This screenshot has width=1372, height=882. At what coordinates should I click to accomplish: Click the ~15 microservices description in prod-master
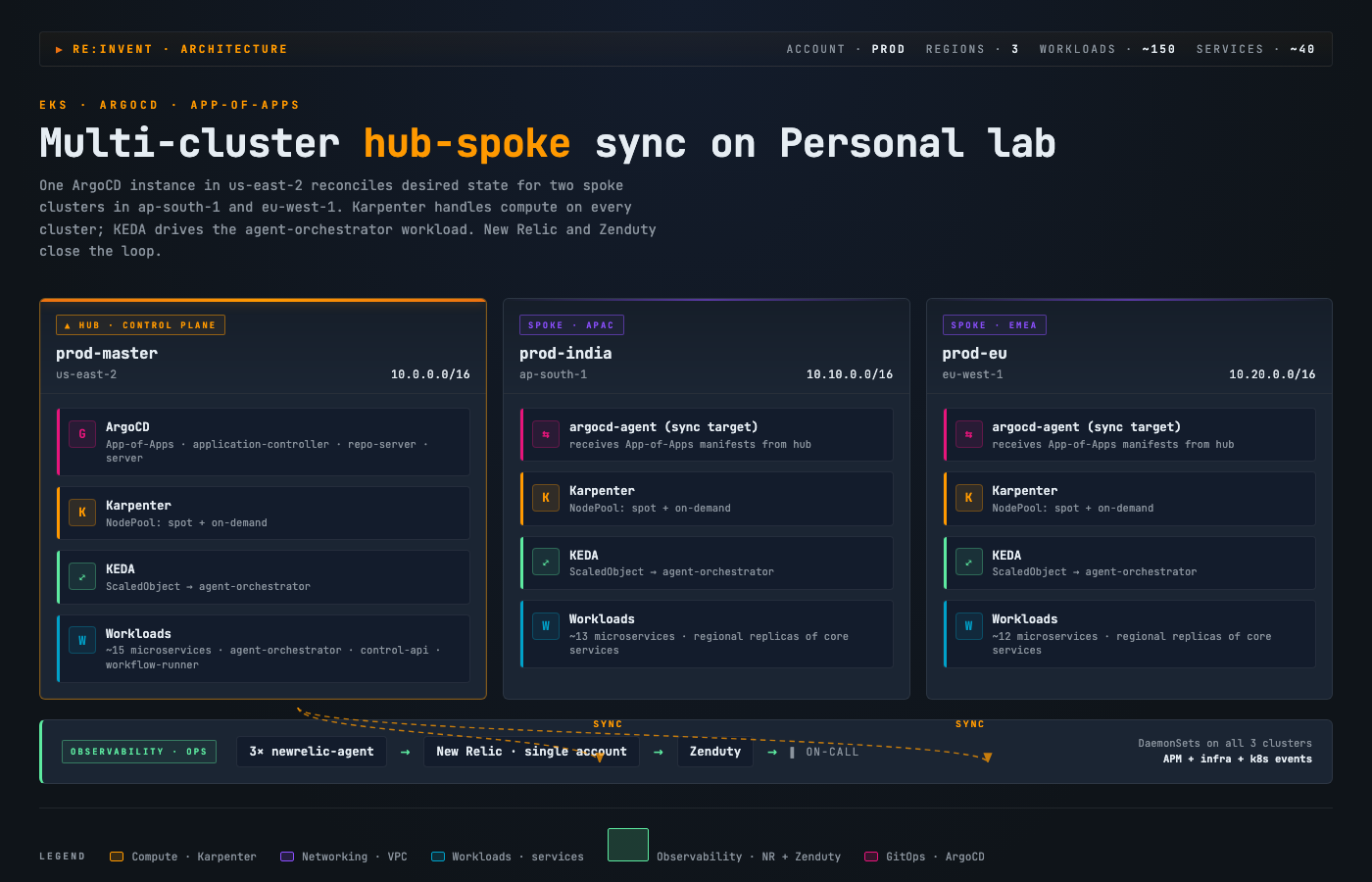click(x=273, y=658)
